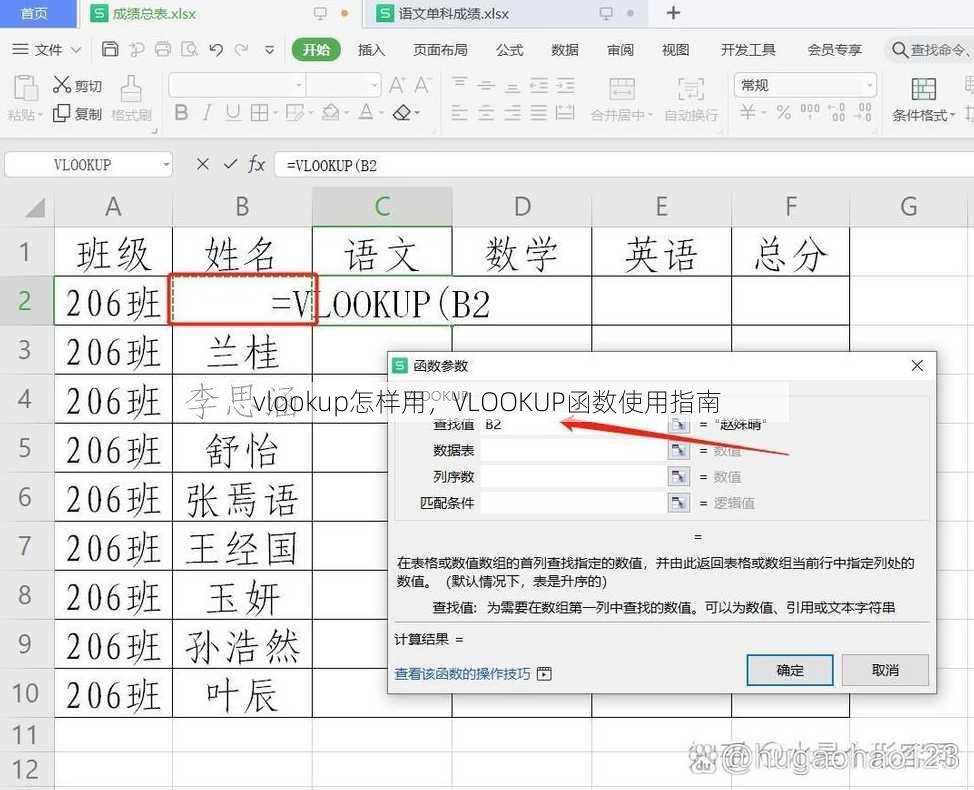974x790 pixels.
Task: Click the formula bar Confirm checkmark icon
Action: coord(230,165)
